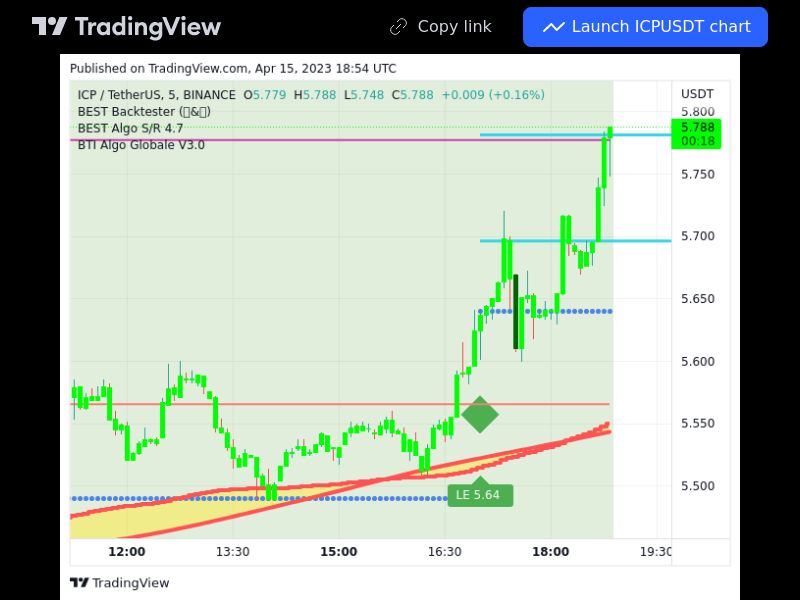The image size is (800, 600).
Task: Select the BEST Backtester indicator label
Action: pyautogui.click(x=144, y=112)
